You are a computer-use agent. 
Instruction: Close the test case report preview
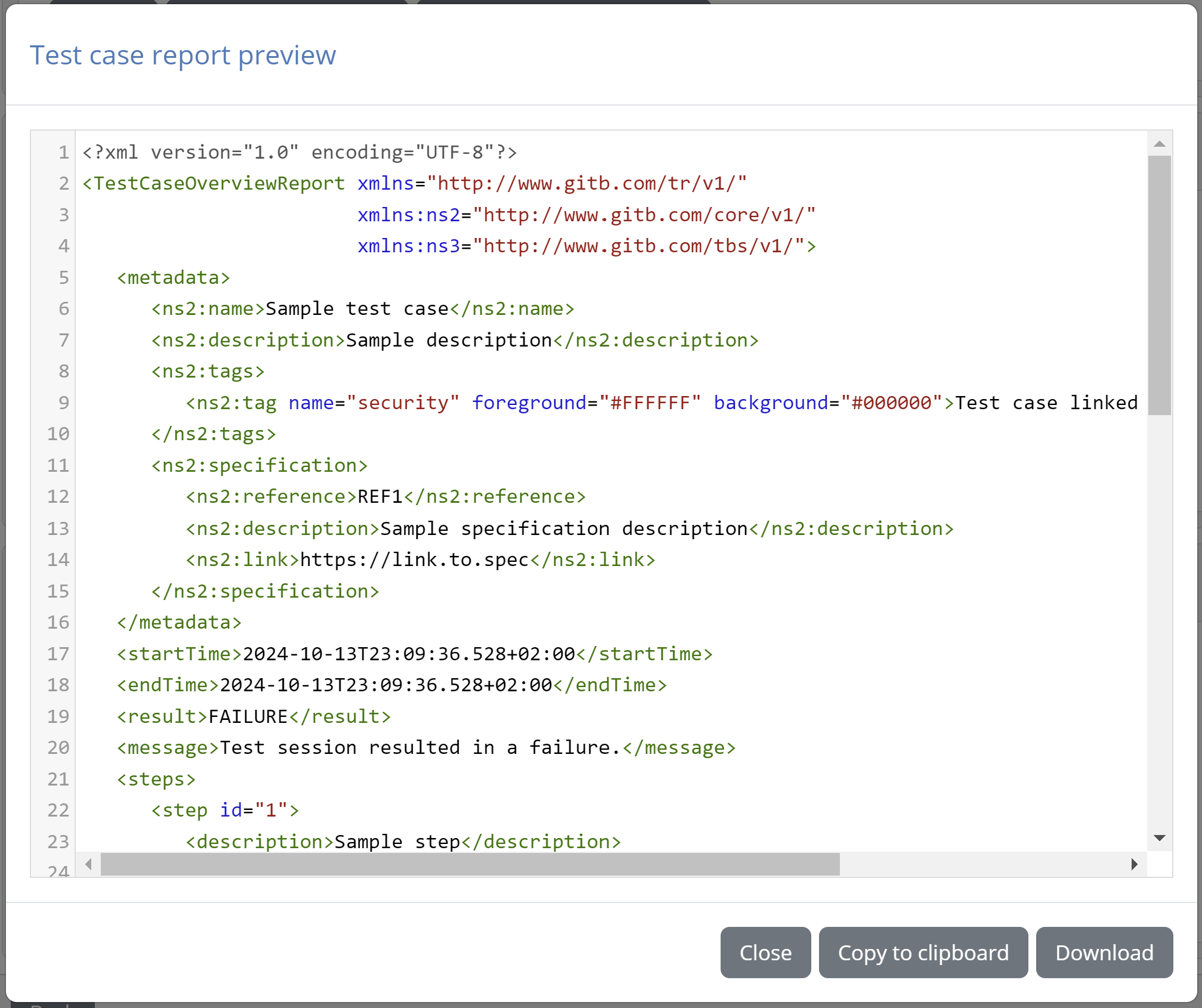click(765, 953)
